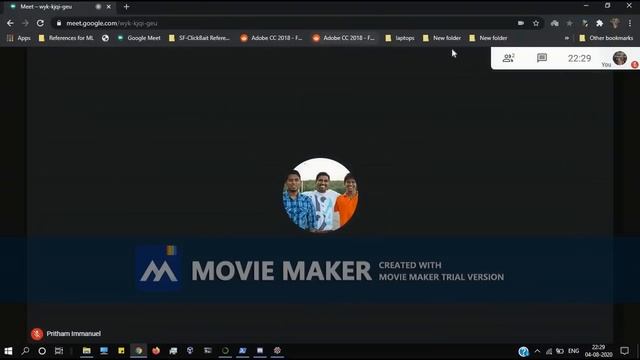This screenshot has width=640, height=360.
Task: Click the Pritham Immanuel name label
Action: (73, 333)
